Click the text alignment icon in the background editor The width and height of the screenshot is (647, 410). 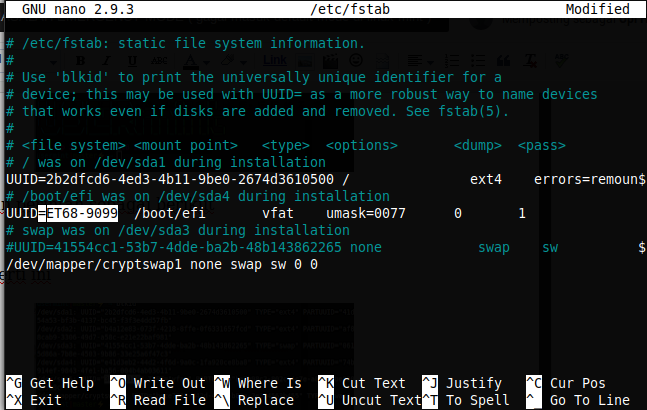(x=415, y=61)
